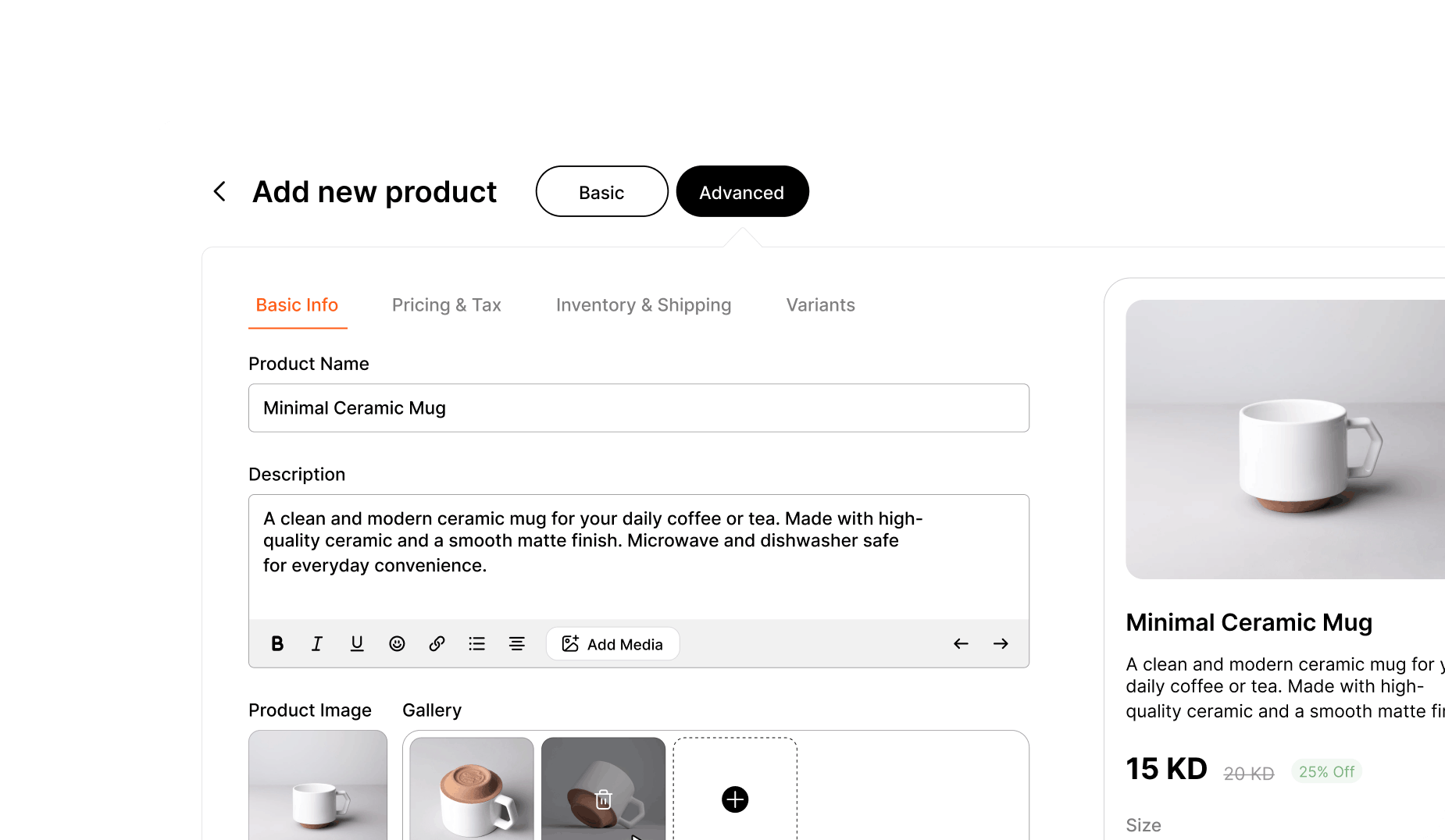Select the Advanced mode pill
This screenshot has width=1445, height=840.
coord(742,191)
